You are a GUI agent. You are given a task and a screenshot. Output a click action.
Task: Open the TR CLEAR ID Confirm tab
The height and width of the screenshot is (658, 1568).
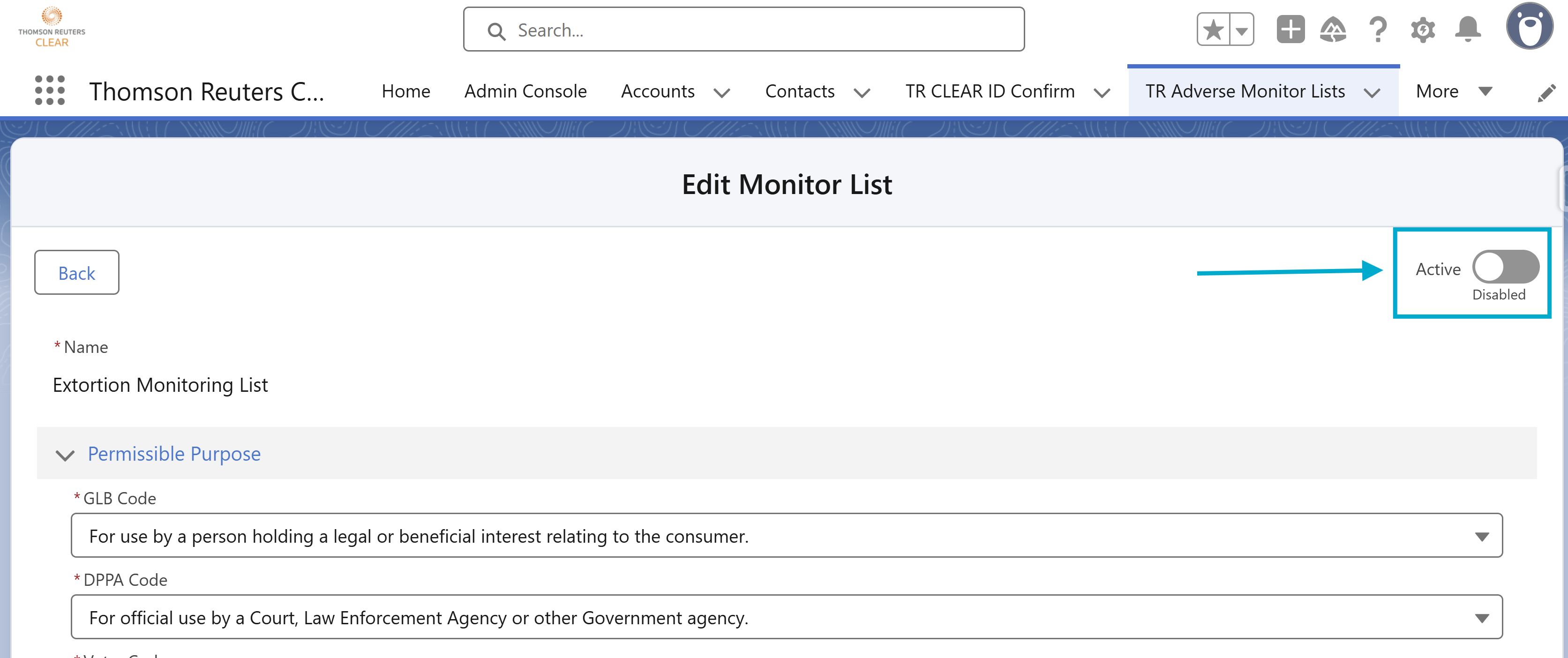click(990, 91)
